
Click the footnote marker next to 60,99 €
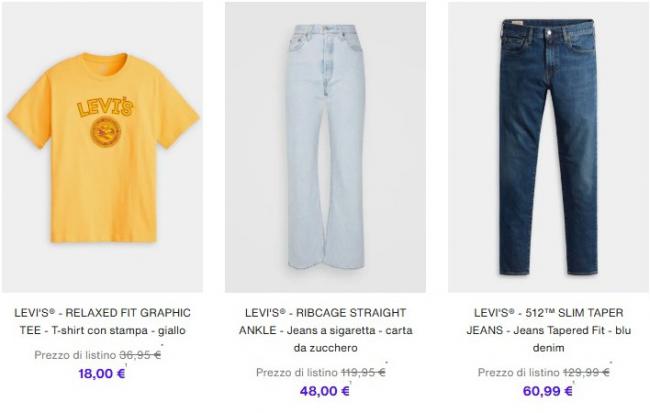tap(574, 382)
